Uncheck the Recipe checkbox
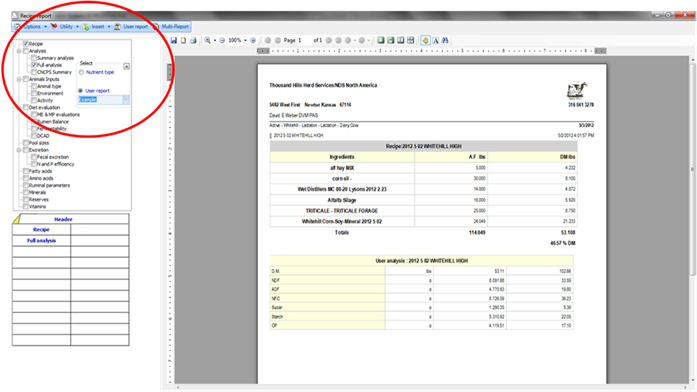697x392 pixels. pos(26,44)
